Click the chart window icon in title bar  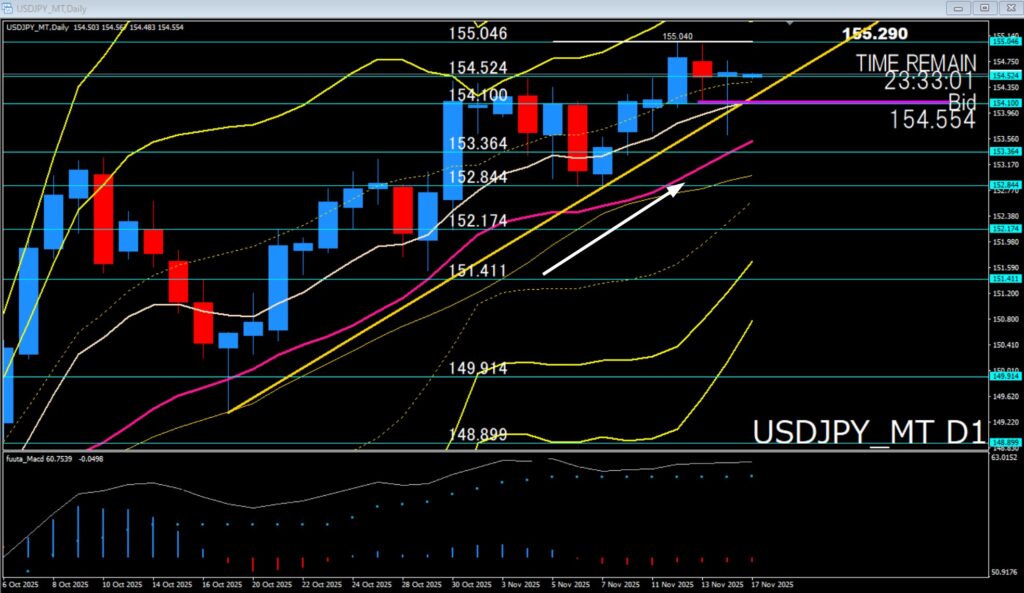click(8, 8)
